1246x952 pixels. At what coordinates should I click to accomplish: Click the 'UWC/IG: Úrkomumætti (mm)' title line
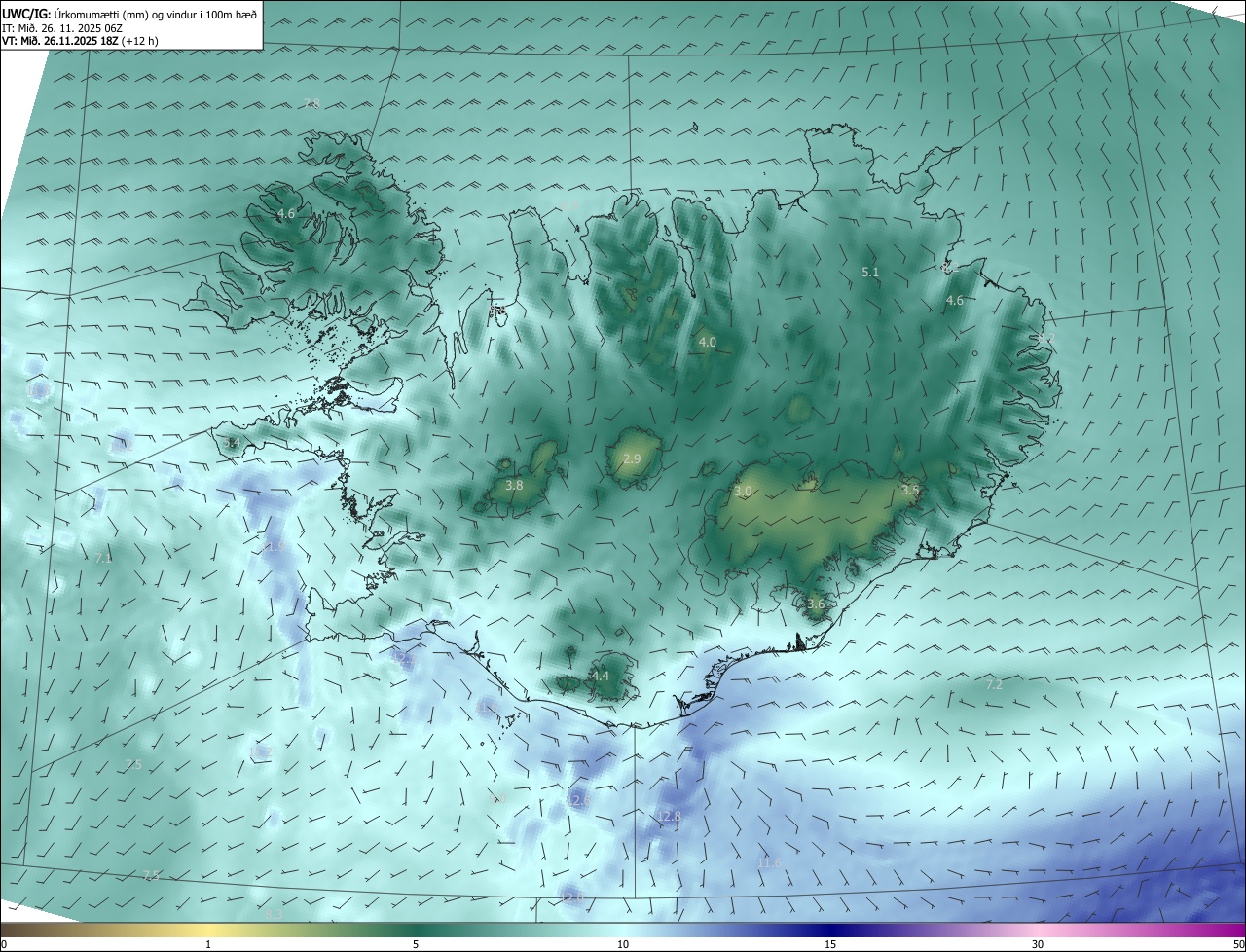coord(128,14)
